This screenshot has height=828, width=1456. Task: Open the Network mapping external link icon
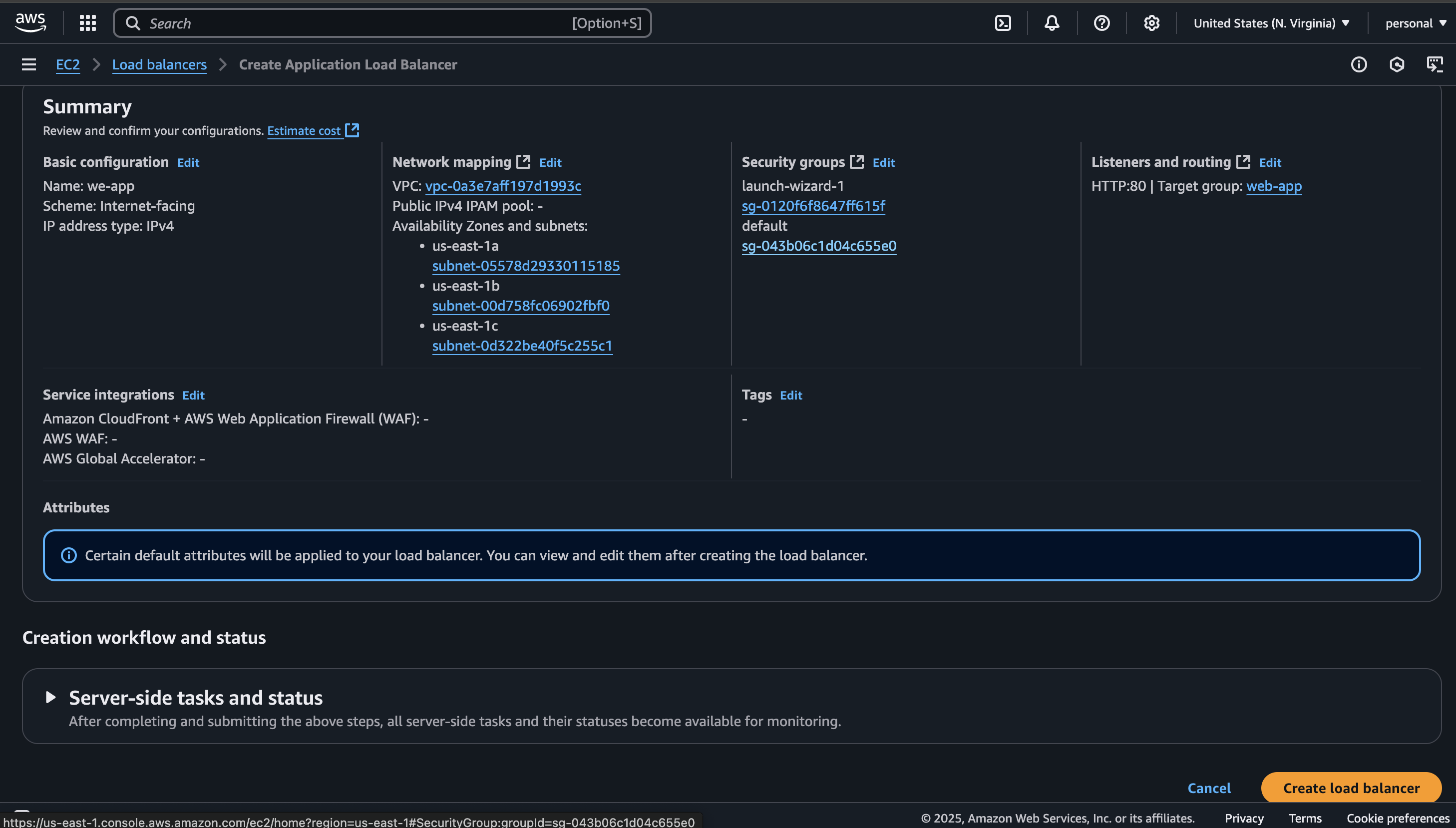(523, 161)
